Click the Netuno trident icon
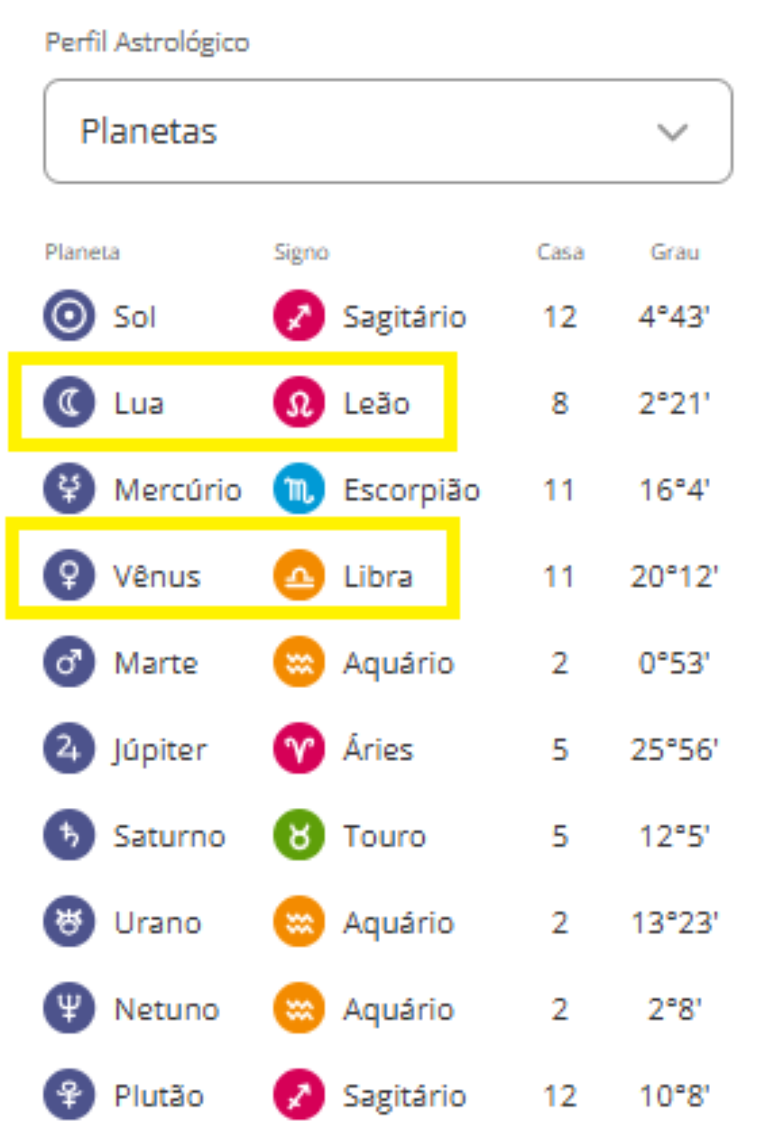Screen dimensions: 774x1147 69,1008
